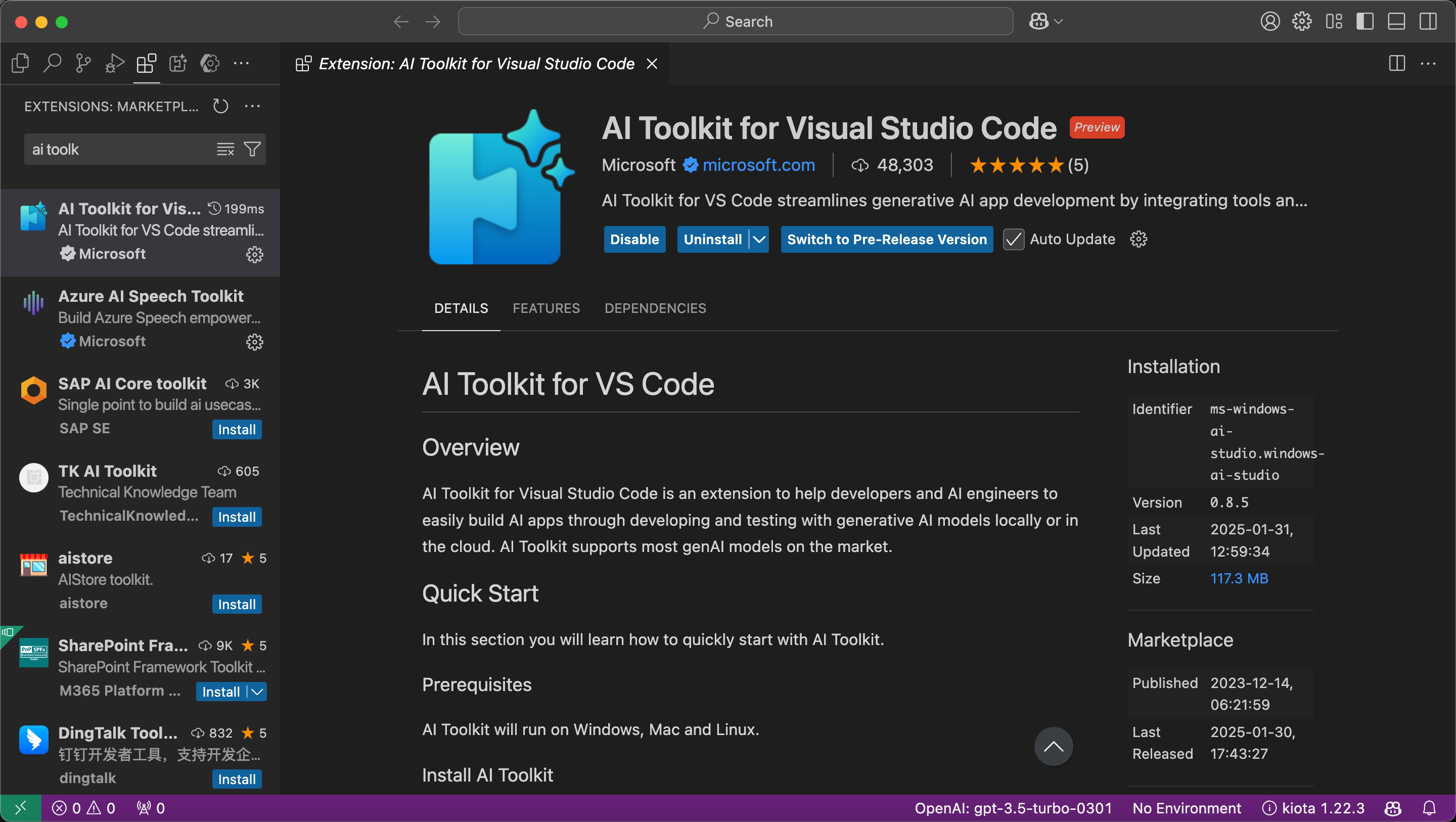The image size is (1456, 822).
Task: Expand Install dropdown for SharePoint Framework Toolkit
Action: click(x=257, y=692)
